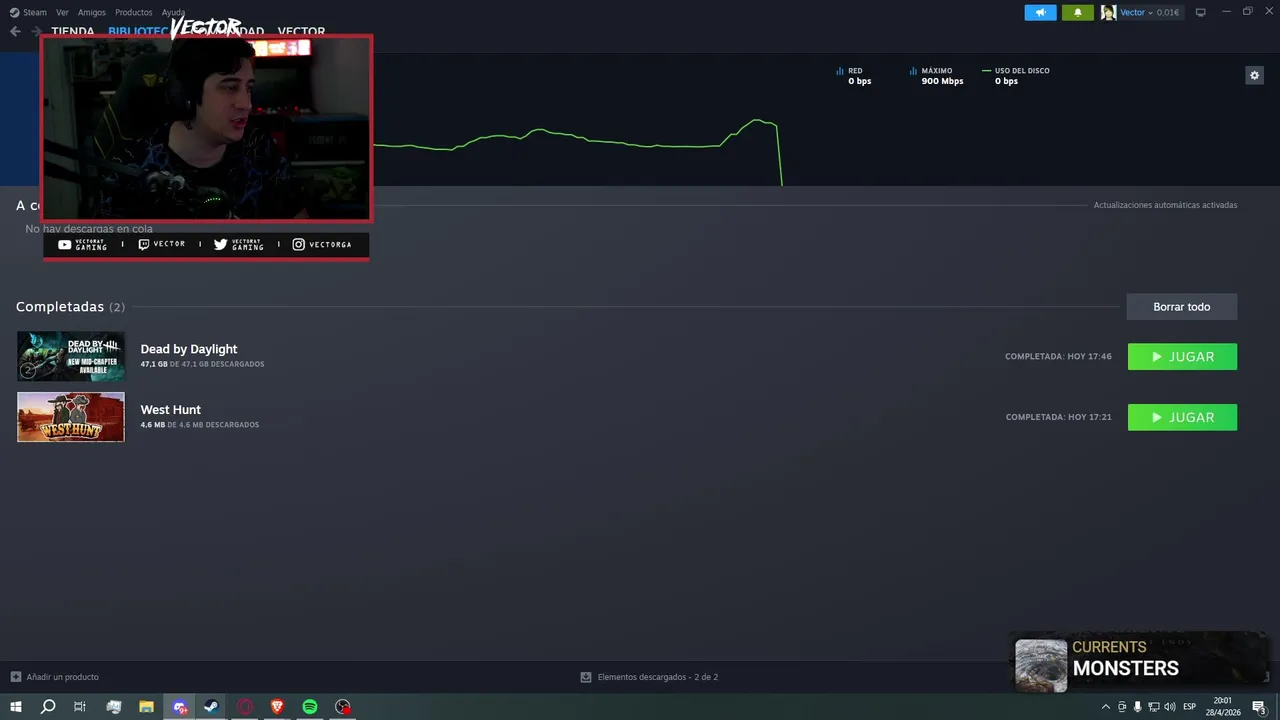
Task: Open the Dead by Daylight thumbnail
Action: (71, 356)
